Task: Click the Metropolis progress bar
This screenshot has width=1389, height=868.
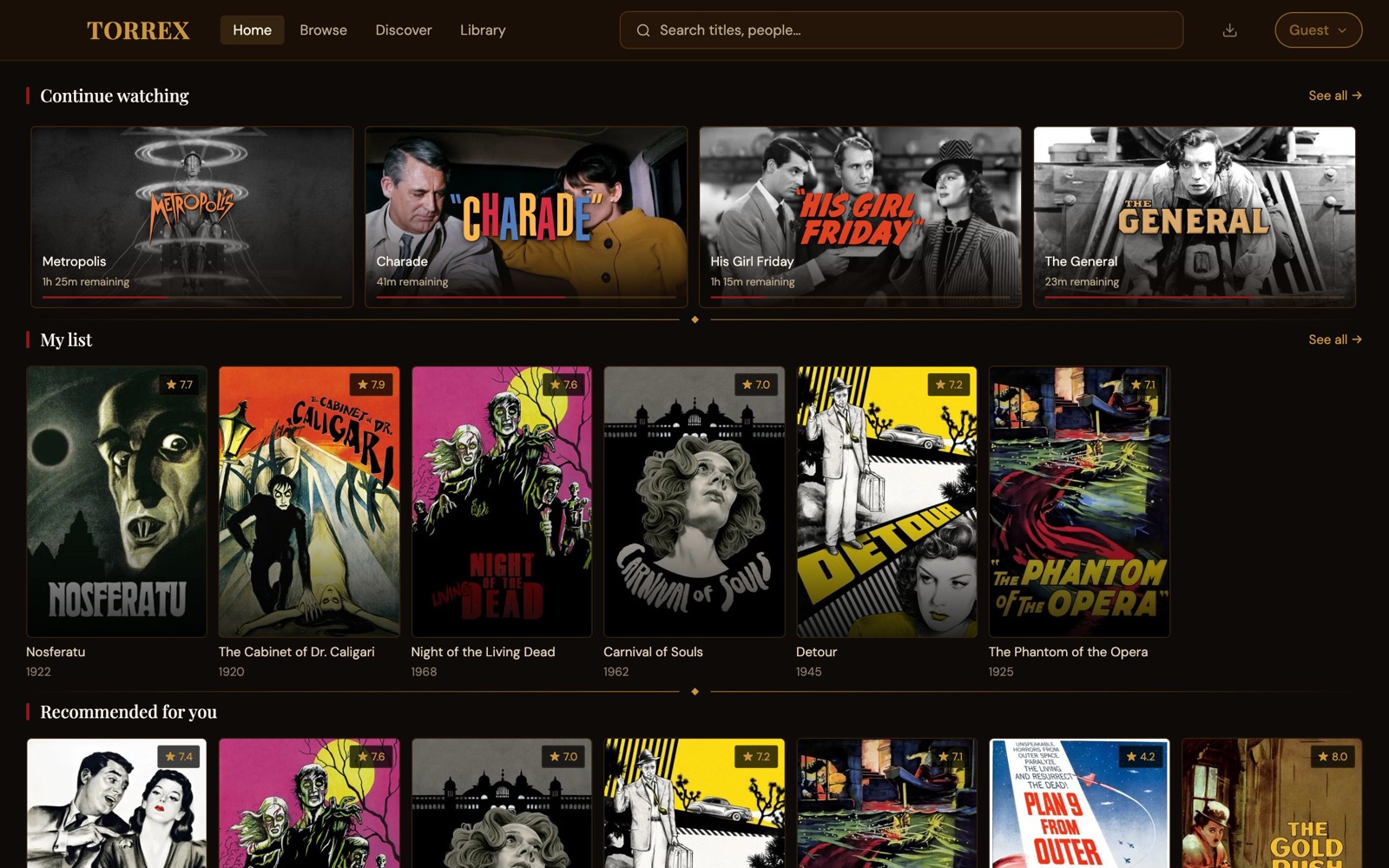Action: click(x=192, y=297)
